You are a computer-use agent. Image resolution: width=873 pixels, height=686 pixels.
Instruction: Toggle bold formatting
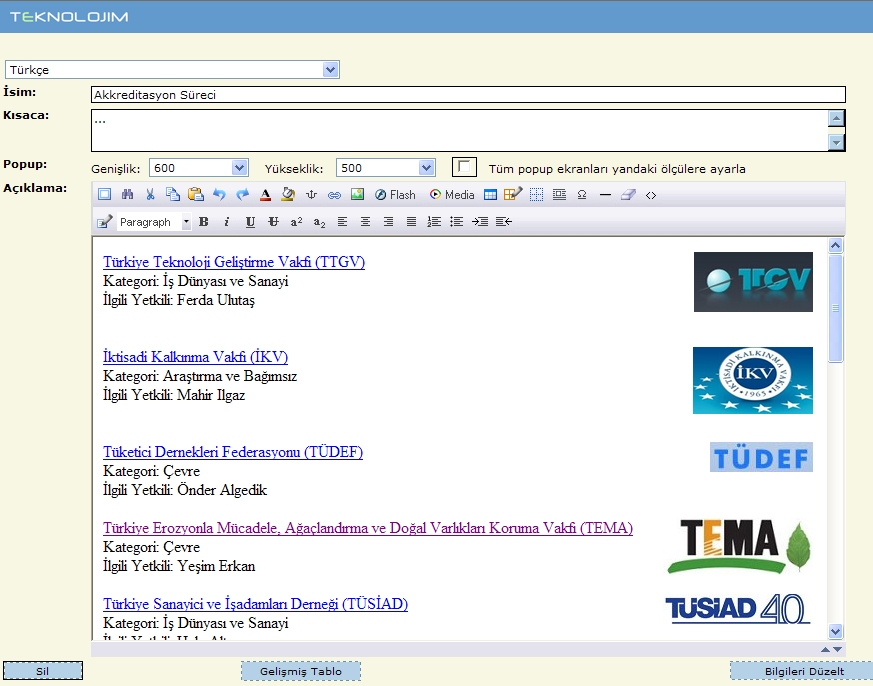pyautogui.click(x=204, y=222)
